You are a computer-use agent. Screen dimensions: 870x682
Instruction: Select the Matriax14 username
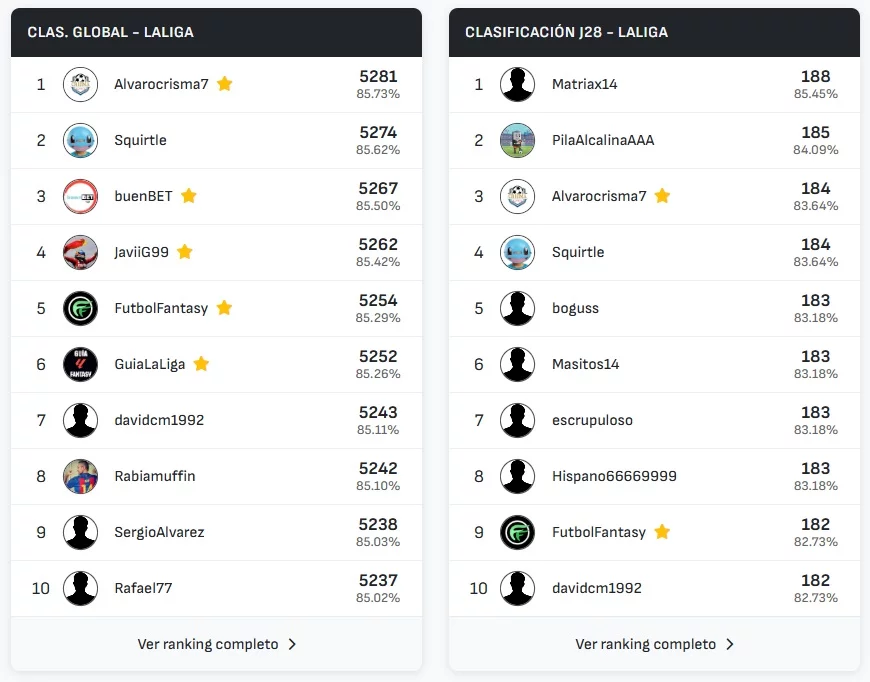[585, 84]
